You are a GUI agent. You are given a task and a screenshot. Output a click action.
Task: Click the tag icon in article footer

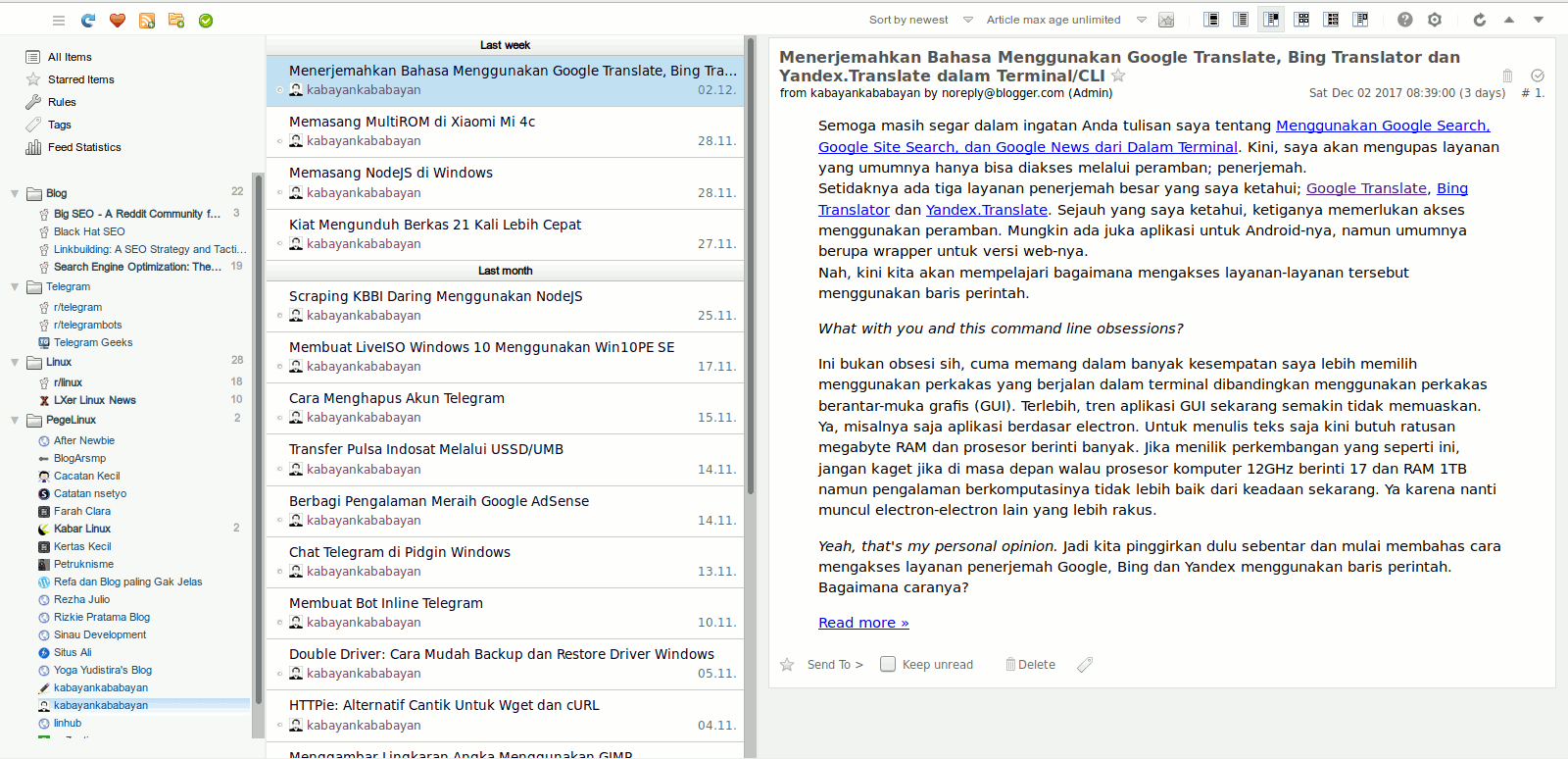pos(1085,665)
